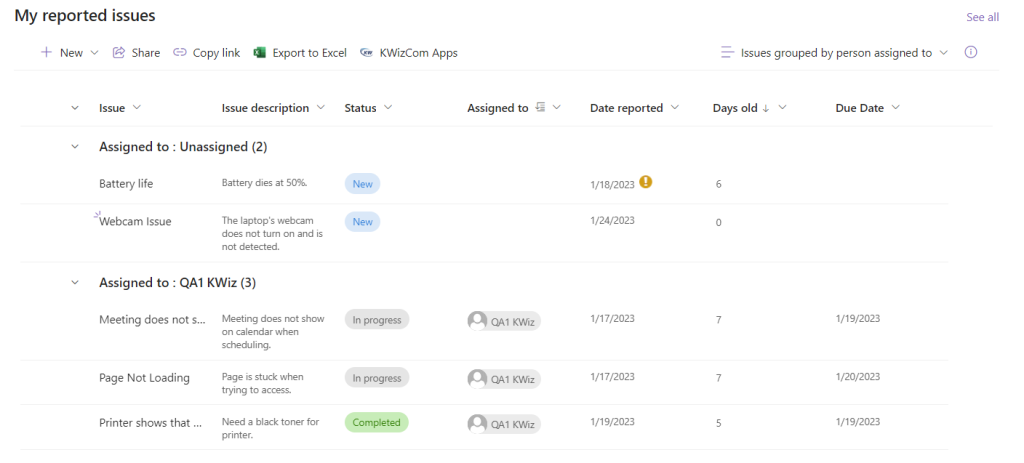Open the dropdown arrow beside New
This screenshot has width=1024, height=463.
point(94,53)
